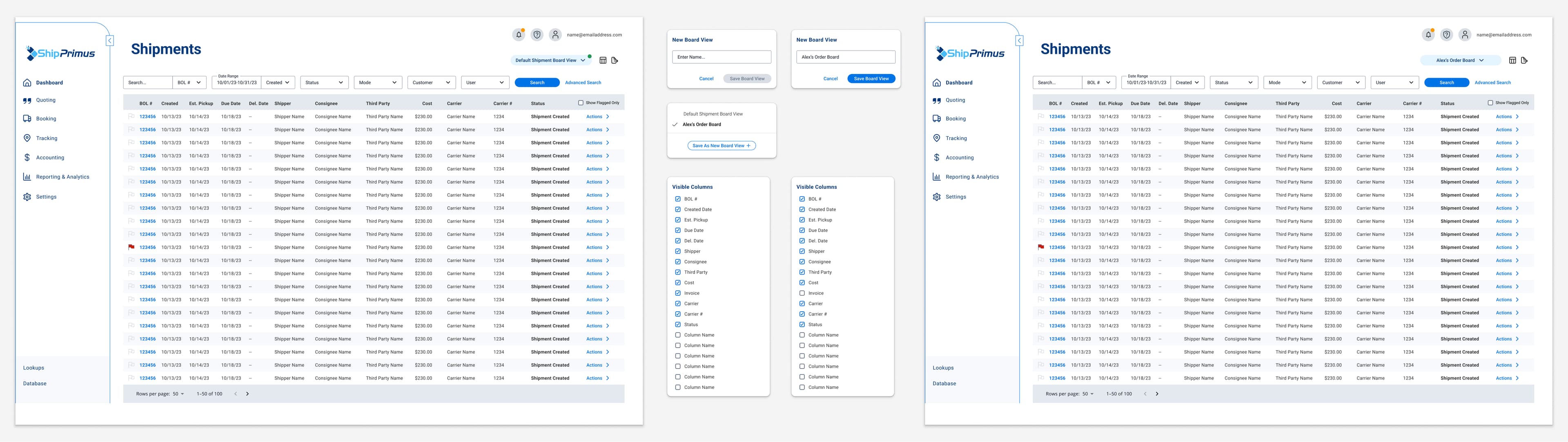Open column settings icon beside Alex's Order Board dropdown
This screenshot has height=442, width=1568.
point(1512,60)
